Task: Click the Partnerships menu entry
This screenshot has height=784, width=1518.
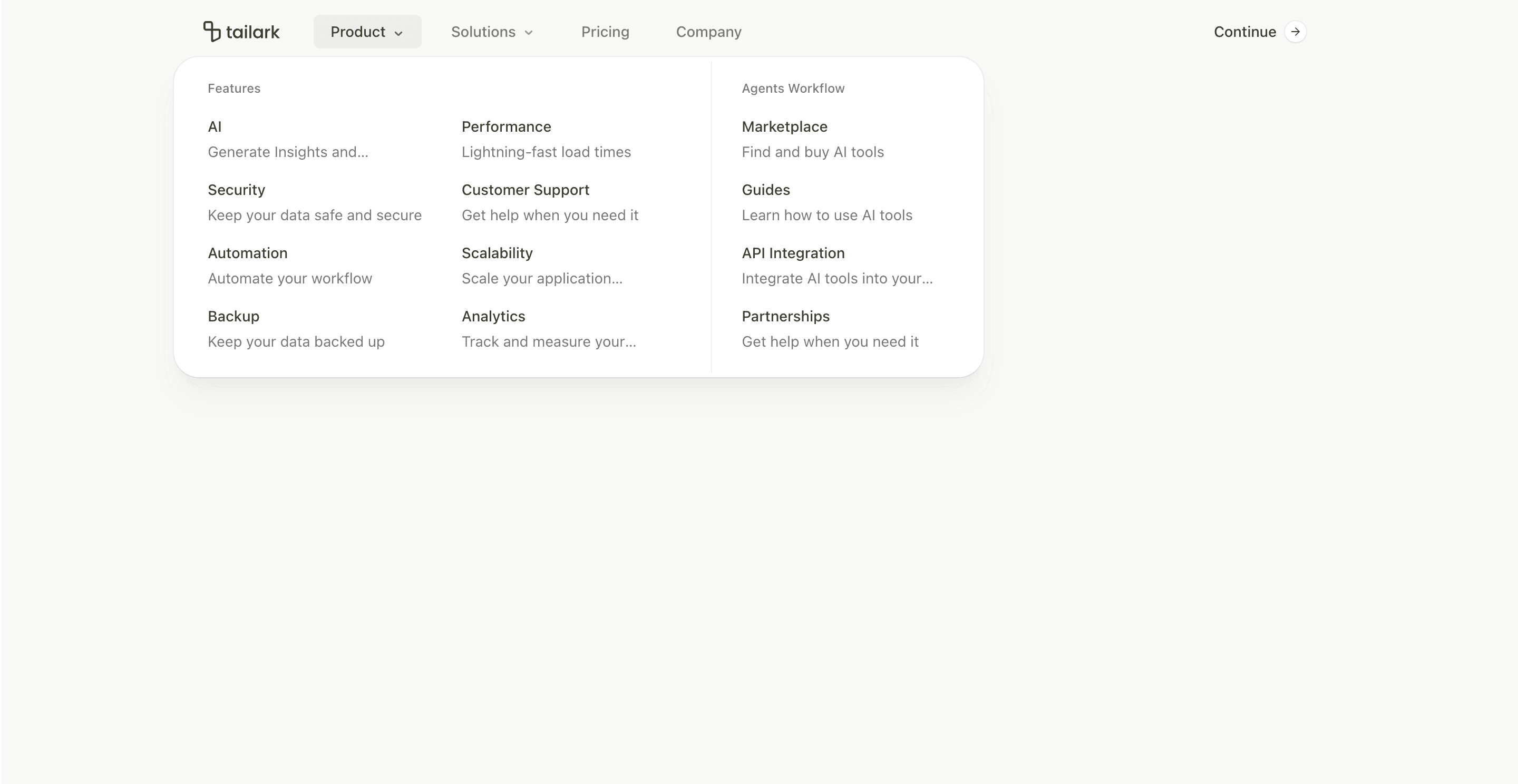Action: point(785,316)
